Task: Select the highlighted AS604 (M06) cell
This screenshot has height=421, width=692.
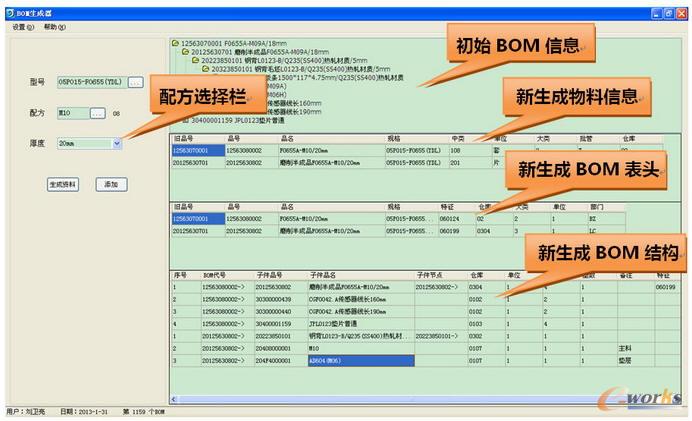Action: [x=359, y=360]
